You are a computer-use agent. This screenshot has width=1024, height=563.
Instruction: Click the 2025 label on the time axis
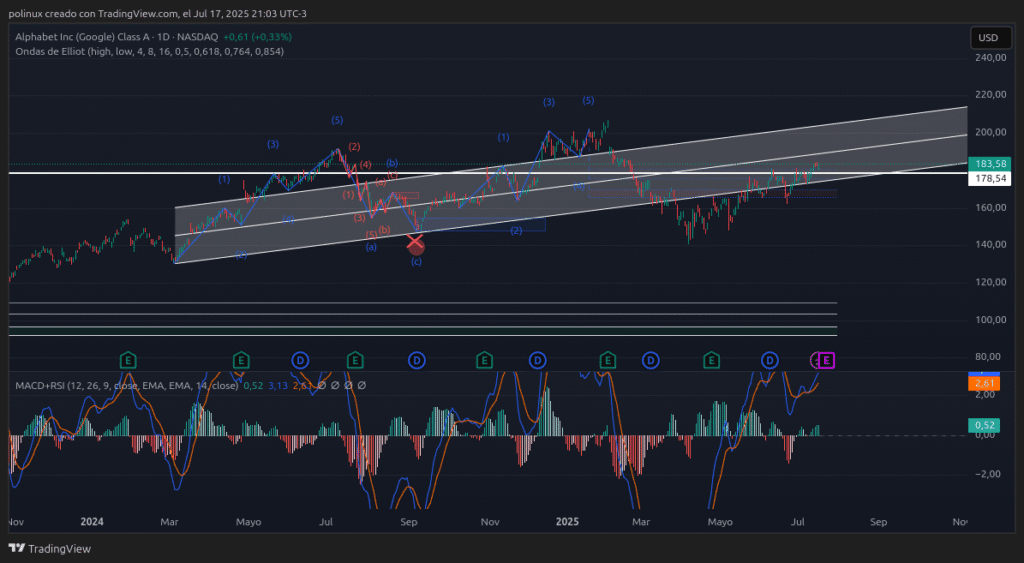567,522
